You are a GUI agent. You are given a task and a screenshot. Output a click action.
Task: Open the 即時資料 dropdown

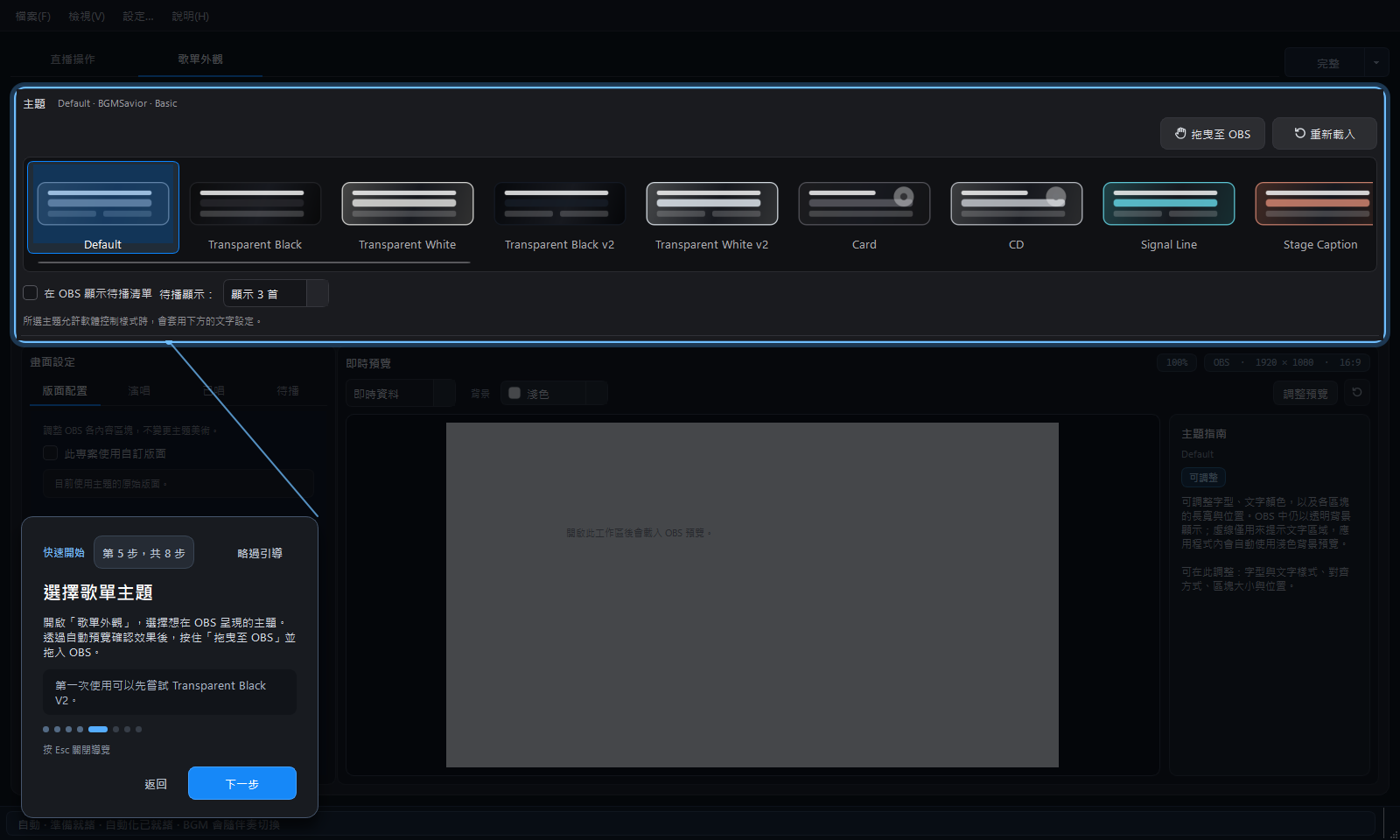401,394
